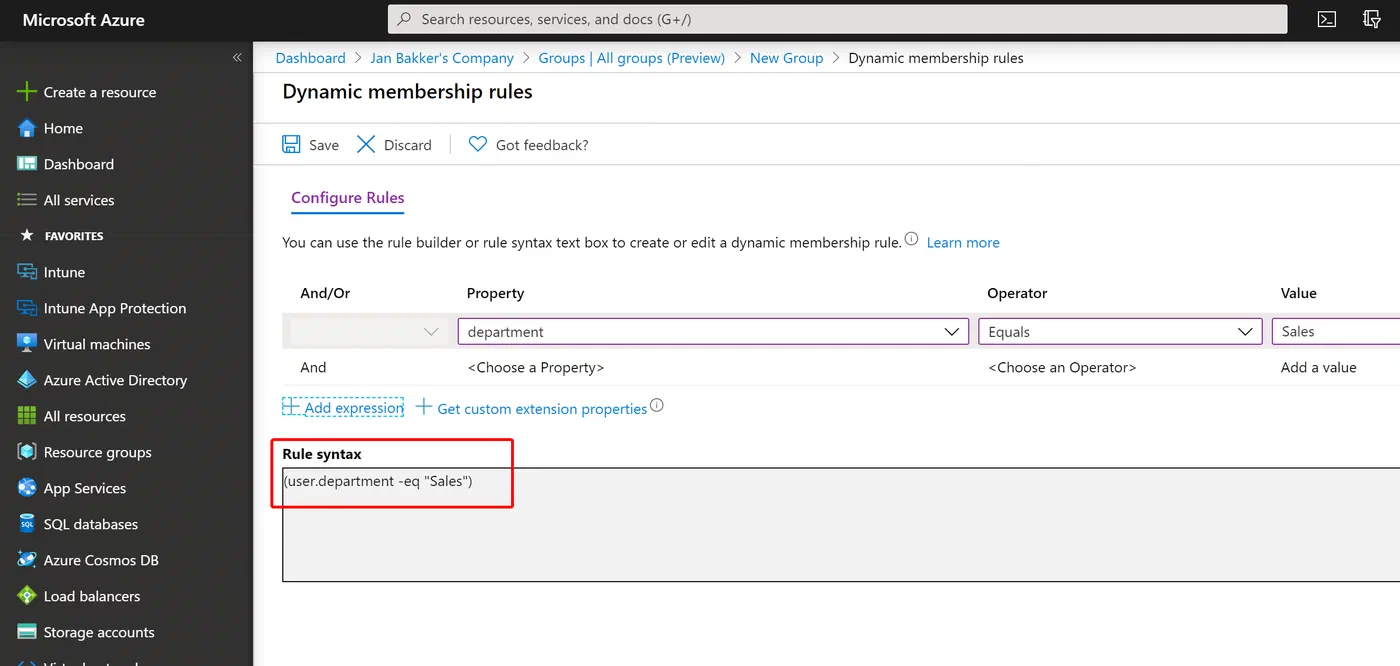1400x666 pixels.
Task: Select Choose a Property placeholder in second row
Action: click(x=536, y=367)
